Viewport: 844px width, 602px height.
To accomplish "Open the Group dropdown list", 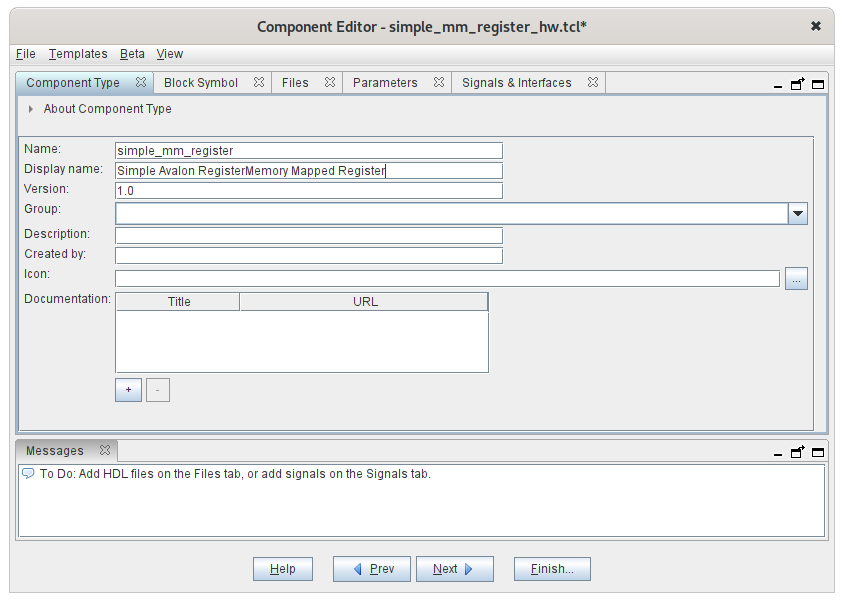I will (x=797, y=213).
